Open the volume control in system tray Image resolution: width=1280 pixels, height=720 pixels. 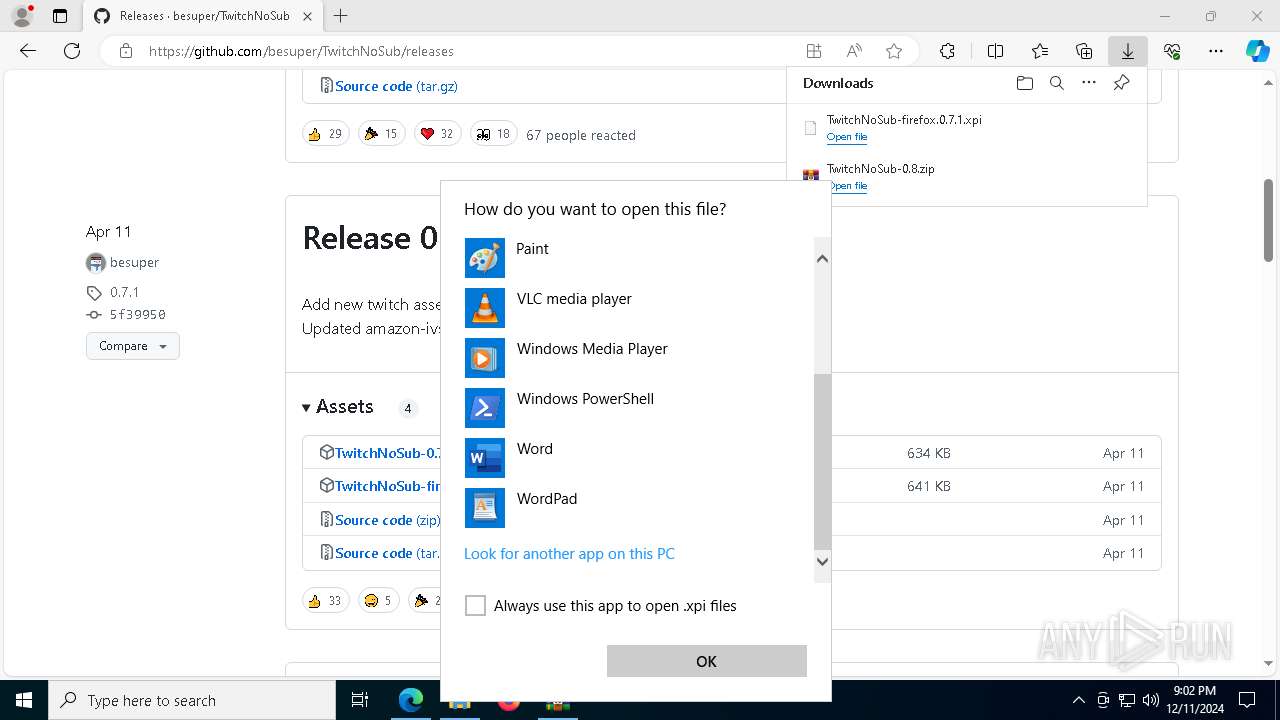point(1151,700)
